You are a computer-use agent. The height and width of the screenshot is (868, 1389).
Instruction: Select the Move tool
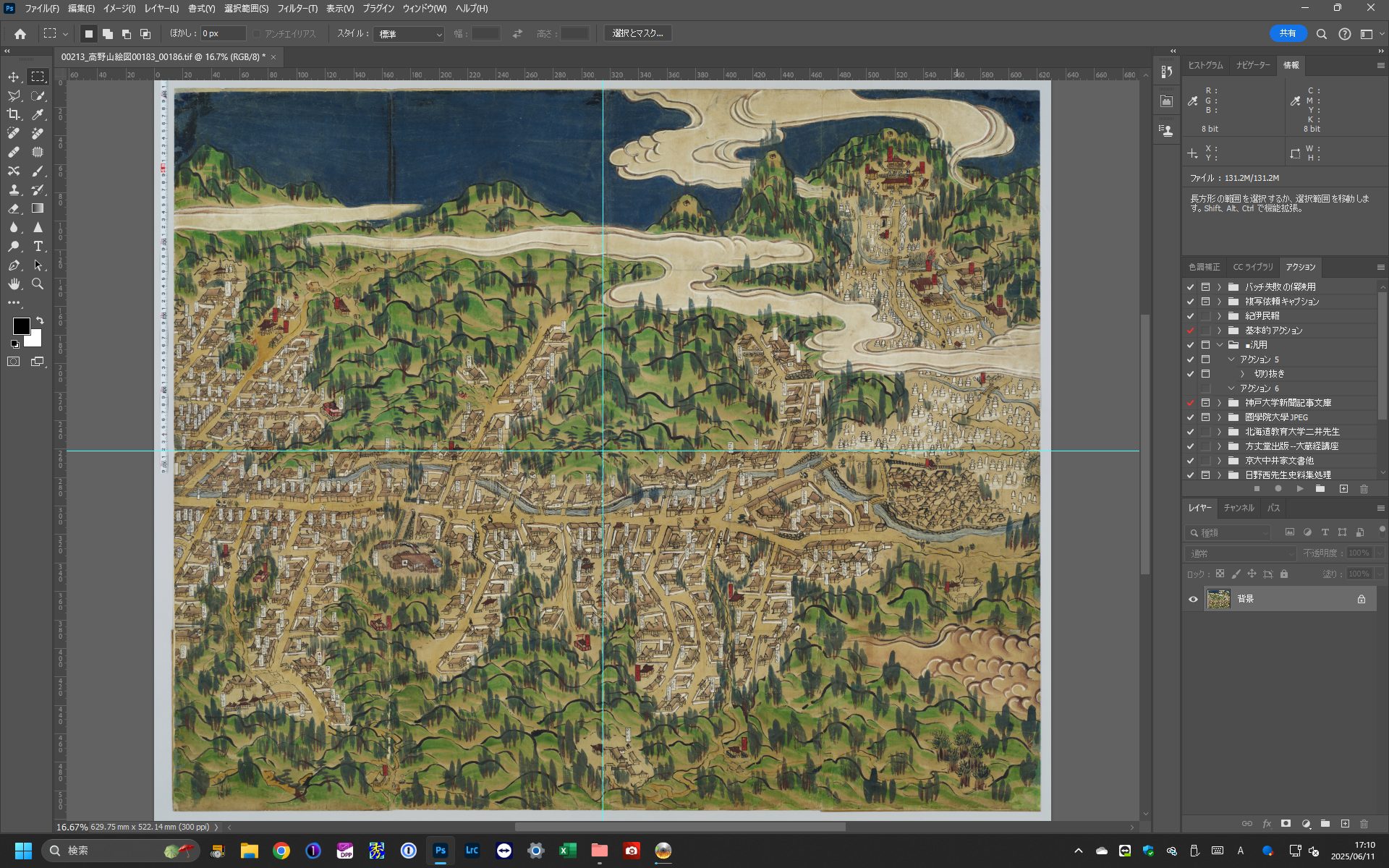[x=14, y=77]
